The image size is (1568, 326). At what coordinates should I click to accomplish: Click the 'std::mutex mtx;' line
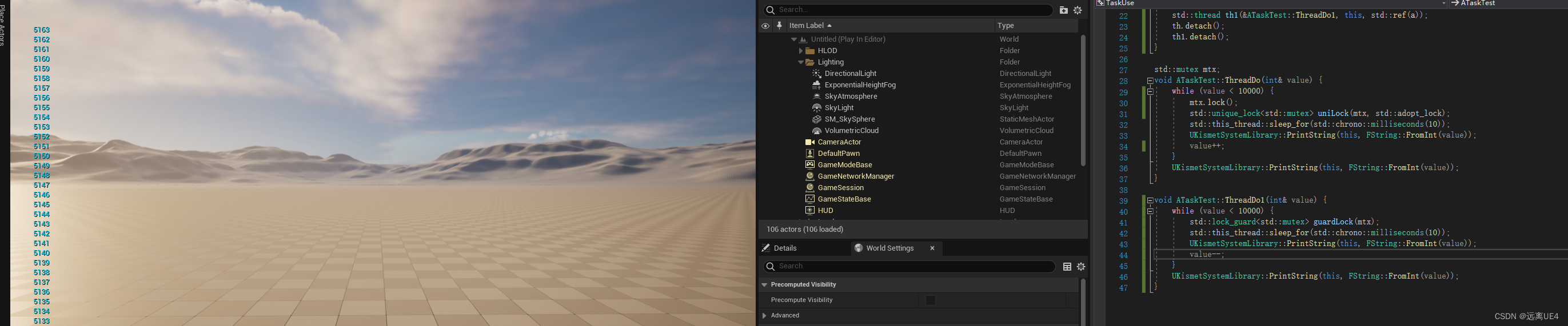click(1187, 70)
